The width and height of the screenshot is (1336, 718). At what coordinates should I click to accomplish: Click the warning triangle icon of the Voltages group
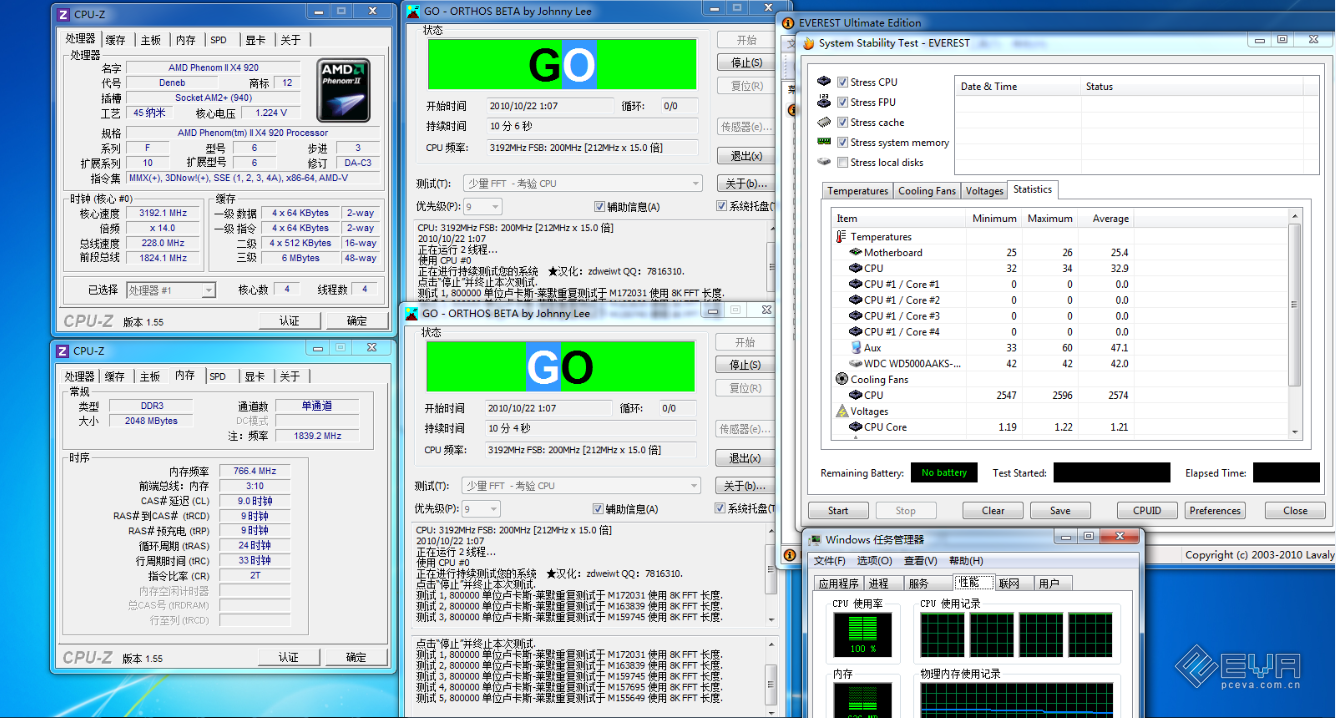coord(841,411)
